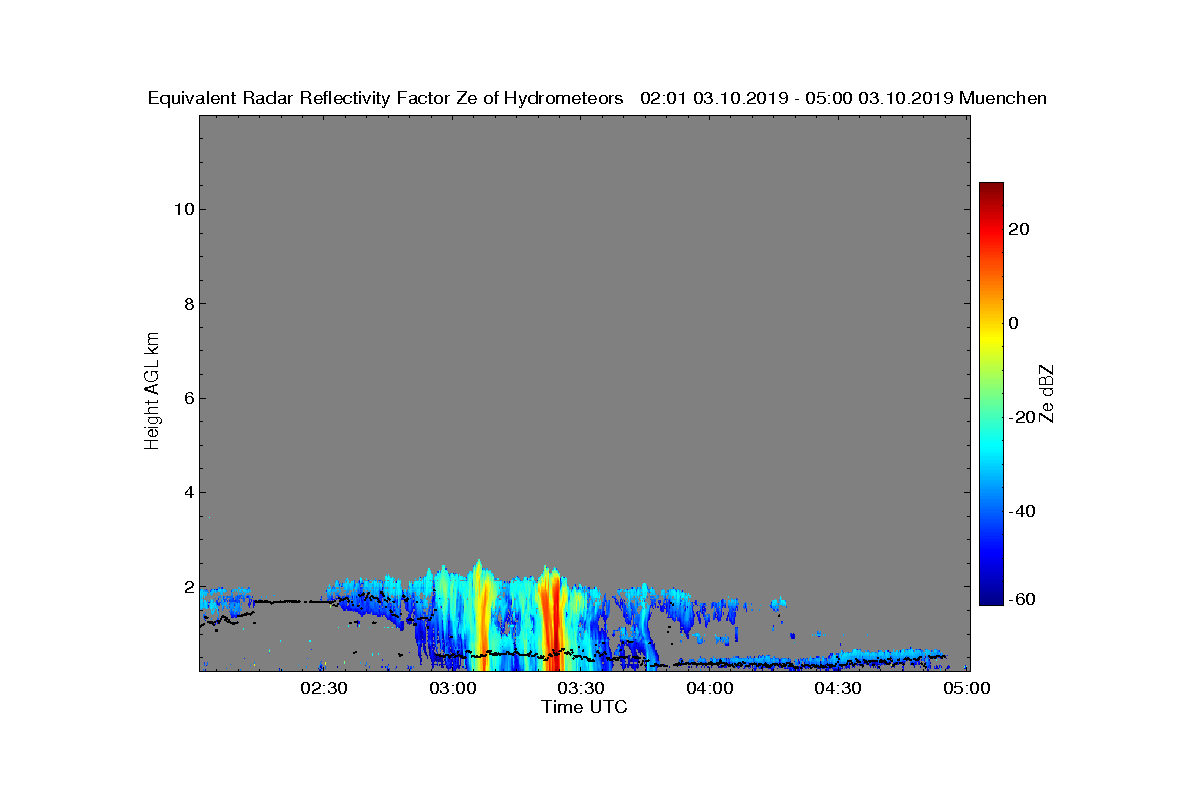Click the 02:30 time tick label
1200x800 pixels.
tap(323, 688)
